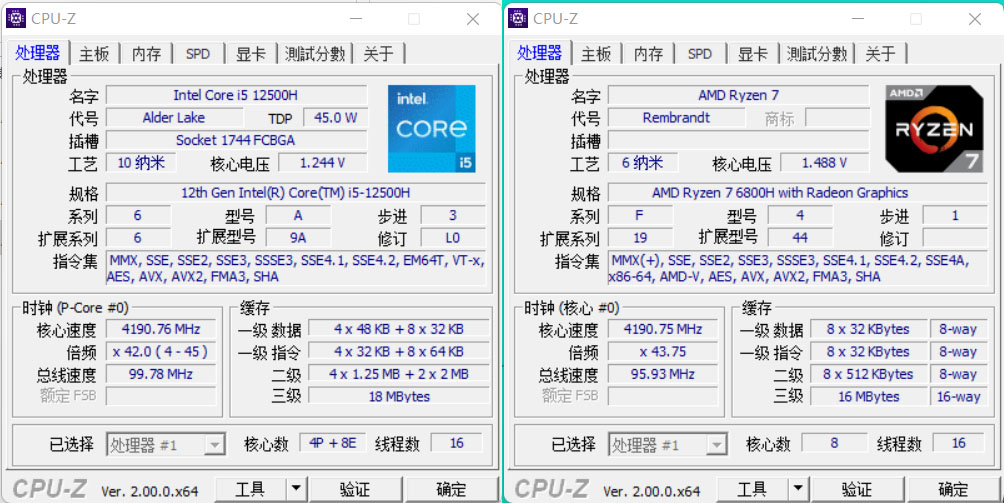Close the Intel i5 CPU-Z window
The height and width of the screenshot is (503, 1004).
473,19
